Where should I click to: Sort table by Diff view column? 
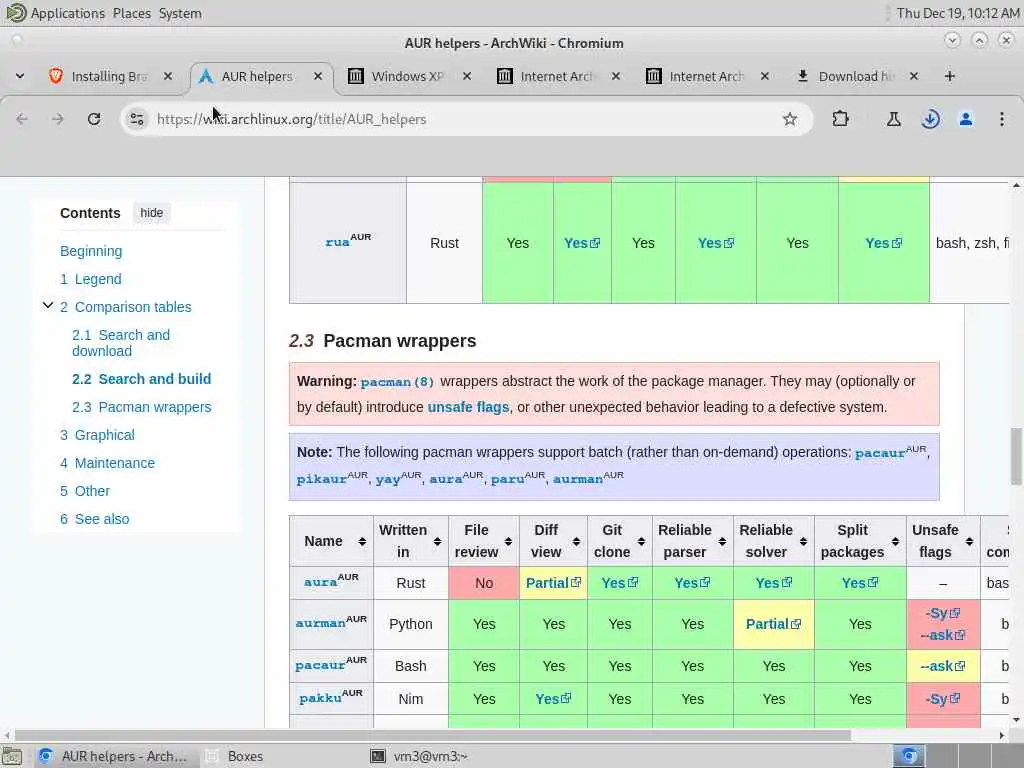(554, 541)
